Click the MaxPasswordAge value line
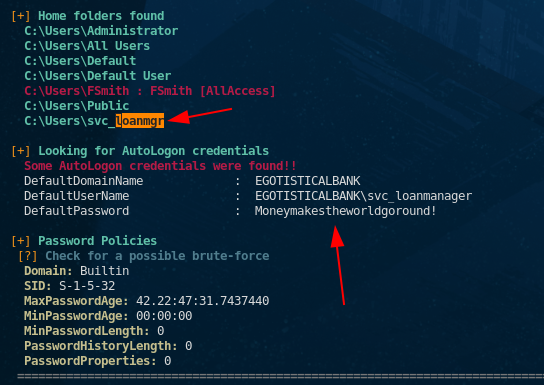The image size is (544, 385). (146, 301)
